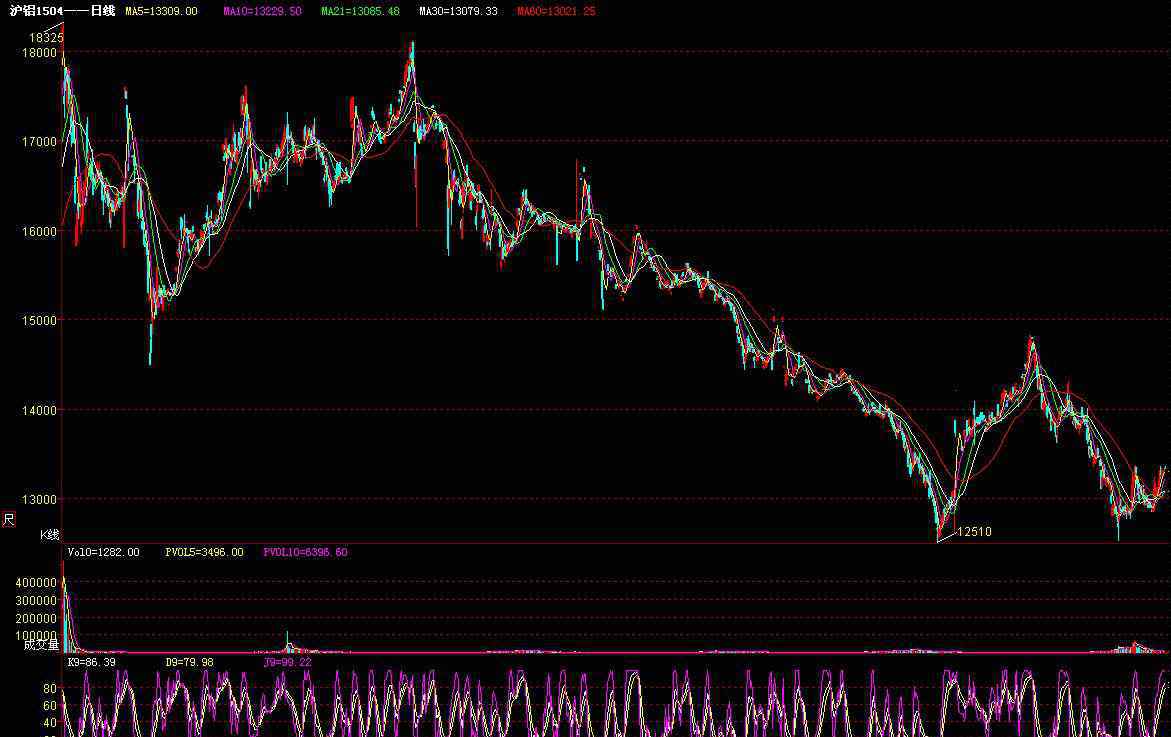Screen dimensions: 1171x737
Task: Select the MA5 moving average label
Action: 161,11
